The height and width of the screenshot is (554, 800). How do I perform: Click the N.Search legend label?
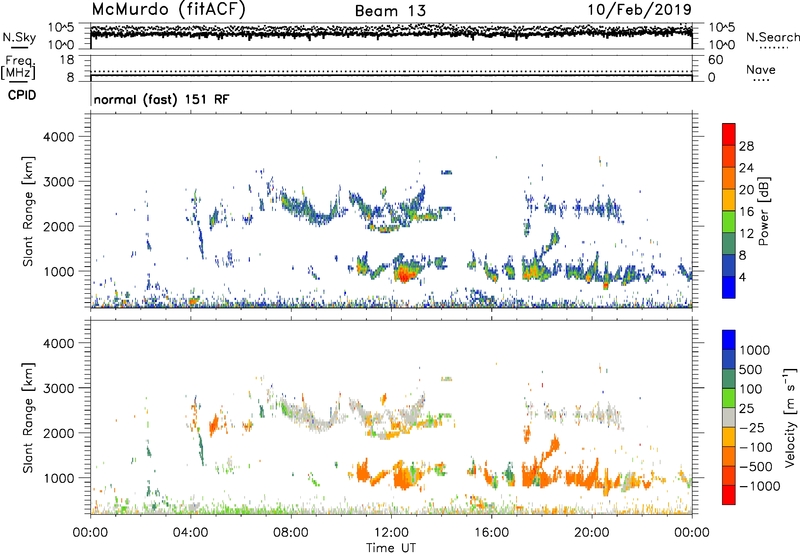[x=772, y=37]
